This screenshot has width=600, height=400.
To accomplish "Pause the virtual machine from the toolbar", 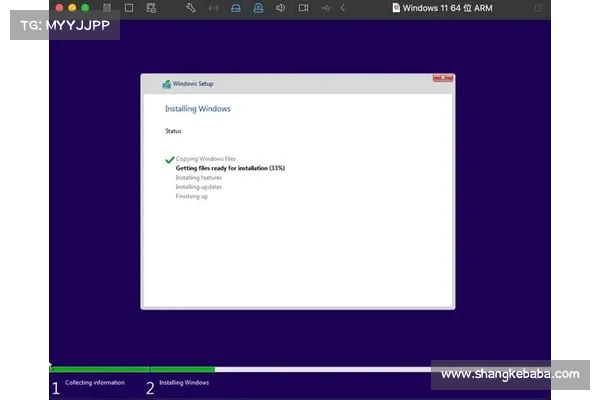I will tap(107, 8).
